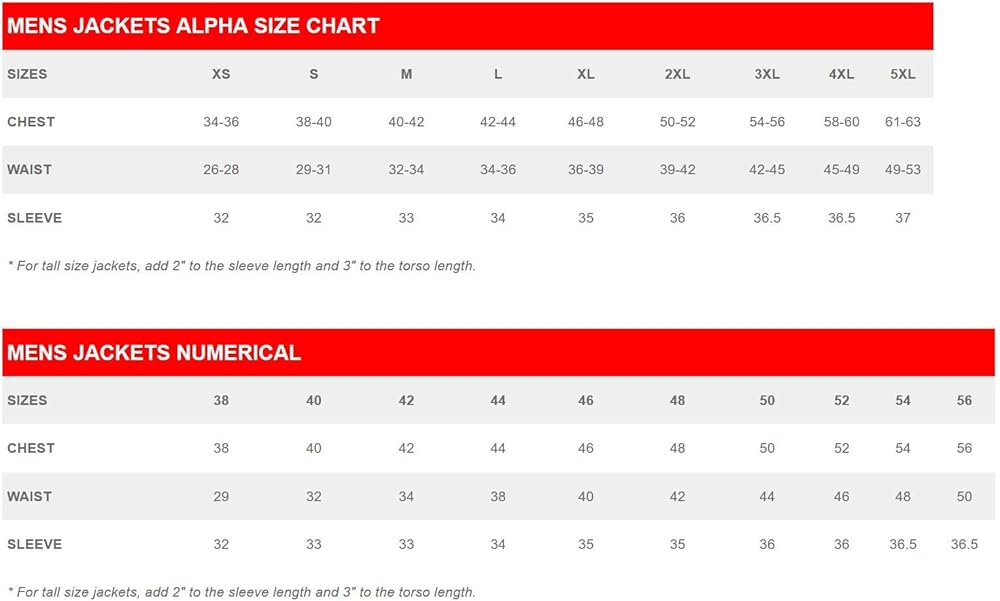Click the WAIST row label in the numerical chart

pyautogui.click(x=29, y=496)
